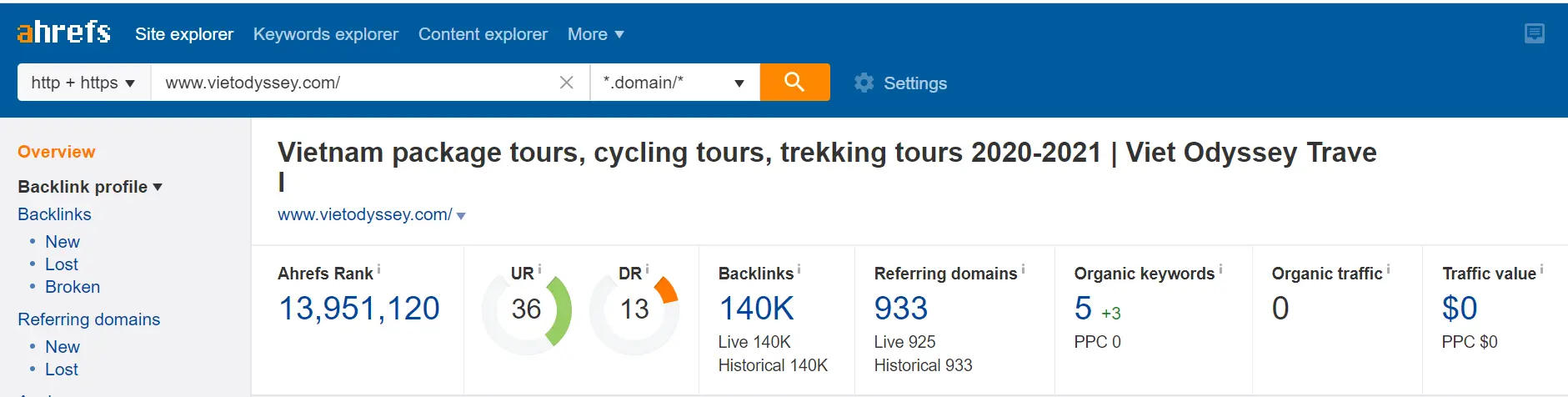The height and width of the screenshot is (397, 1568).
Task: Click the info icon beside Organic keywords
Action: [1220, 269]
